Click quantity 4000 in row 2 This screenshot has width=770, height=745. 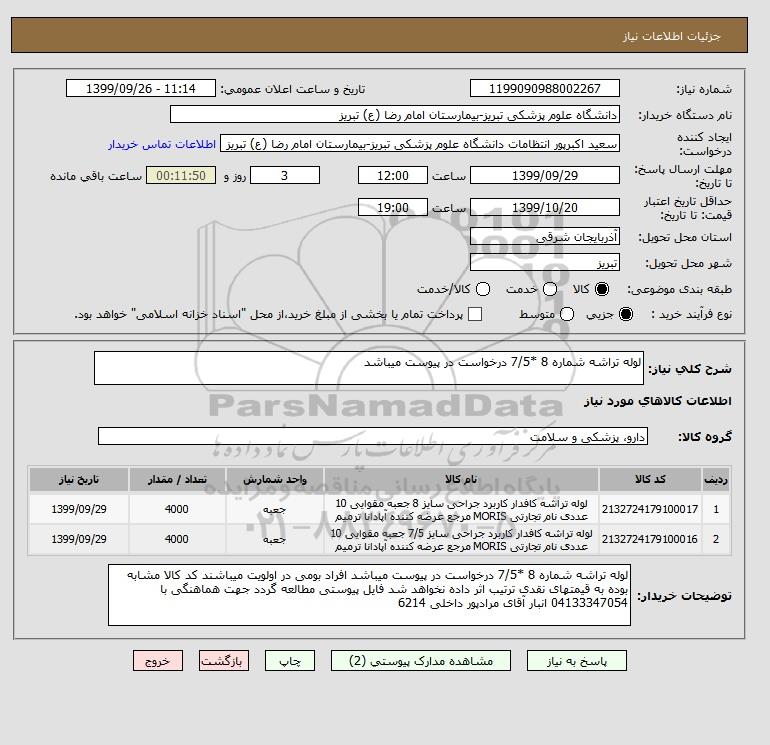point(177,539)
